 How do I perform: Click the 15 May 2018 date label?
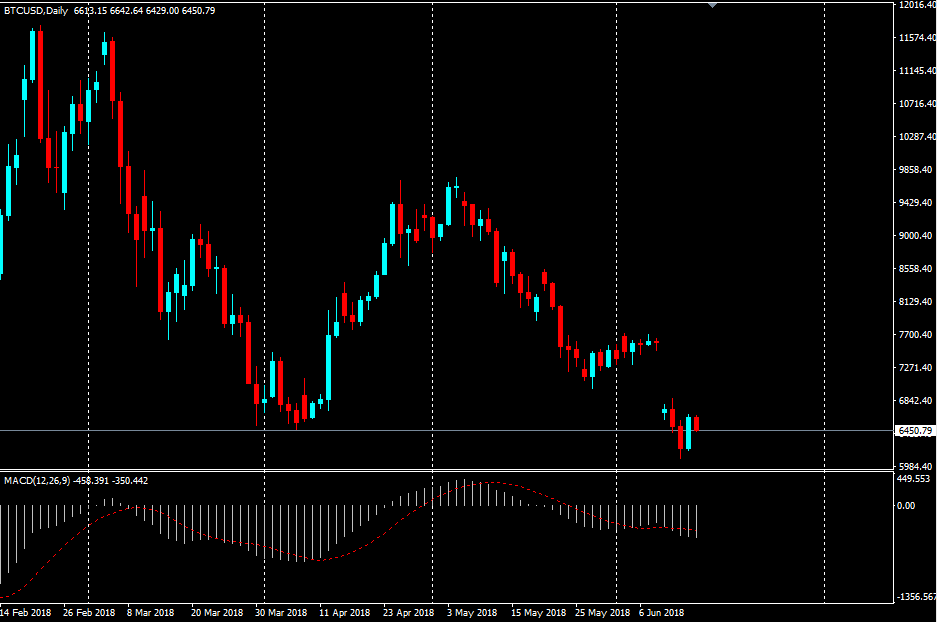click(538, 612)
